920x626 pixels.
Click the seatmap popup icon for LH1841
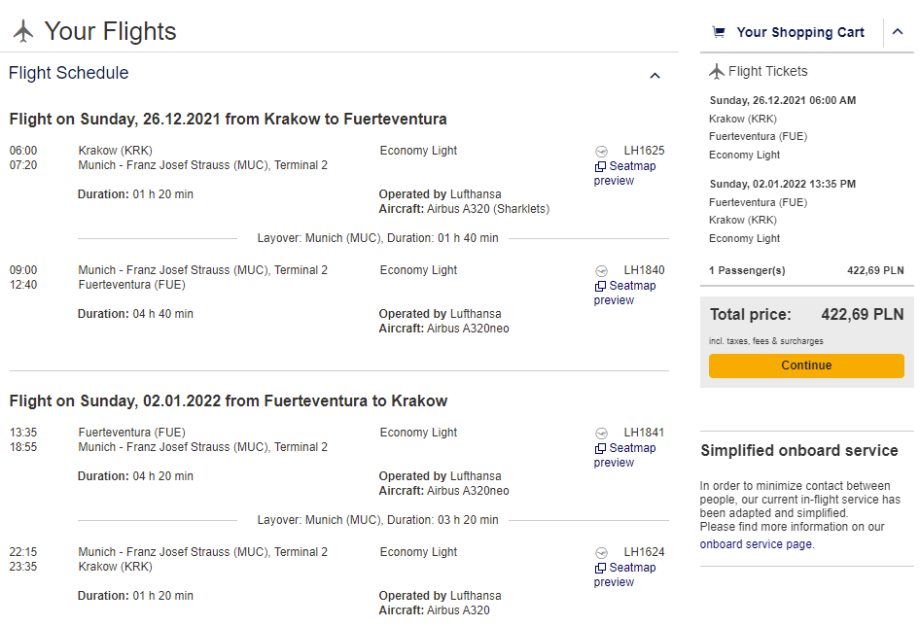600,449
